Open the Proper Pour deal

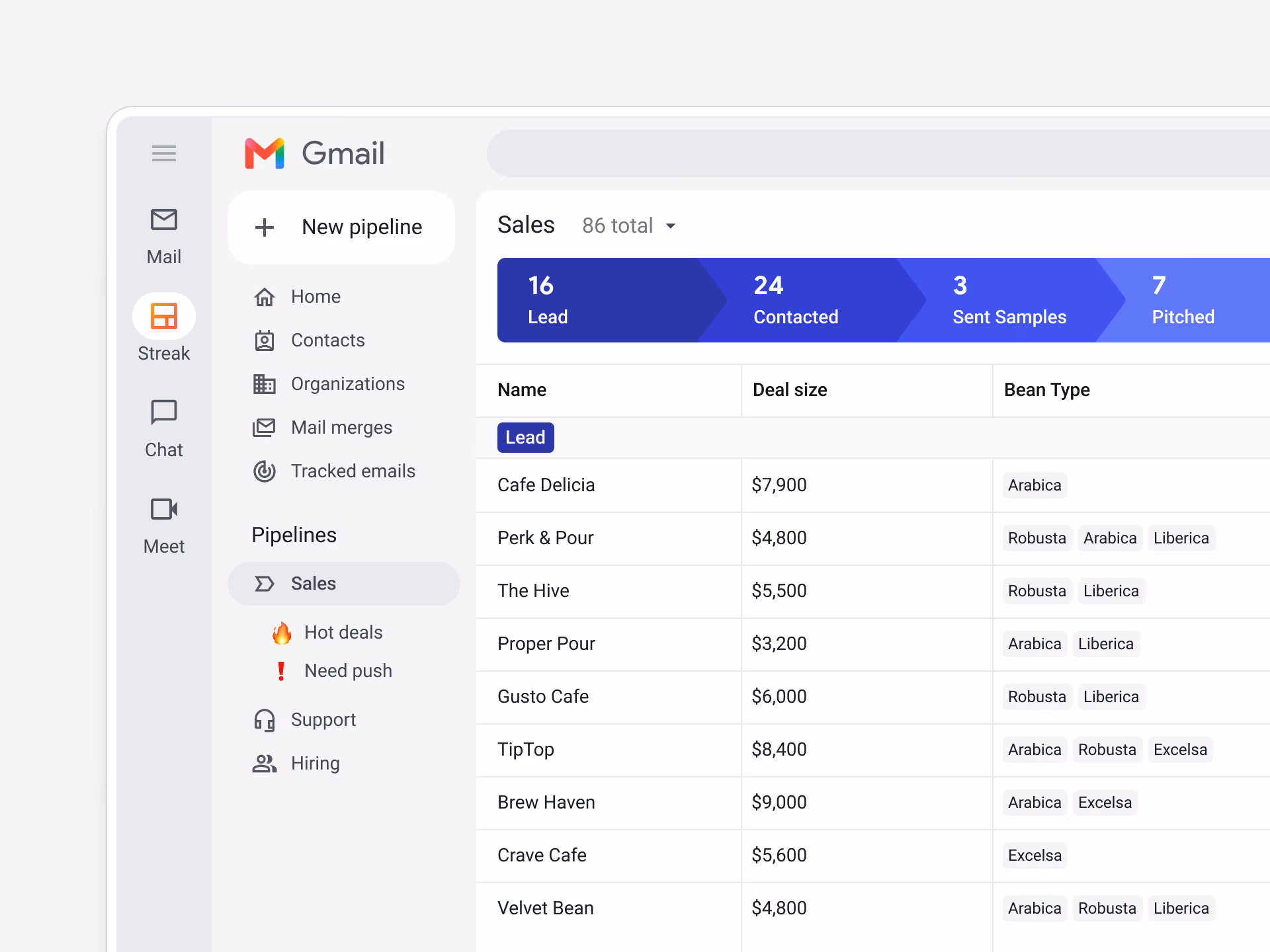click(546, 644)
